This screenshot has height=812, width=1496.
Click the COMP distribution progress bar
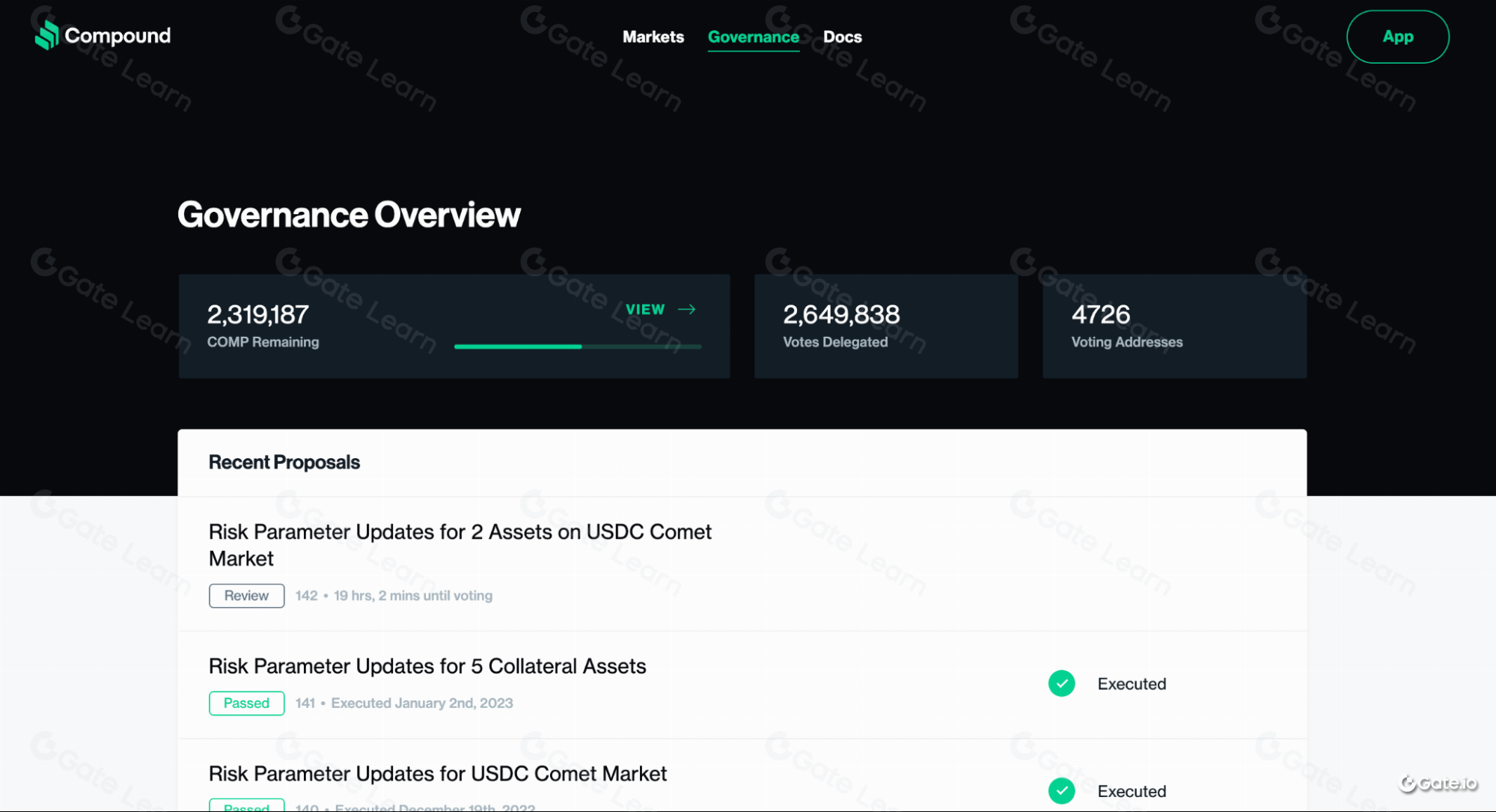coord(577,347)
